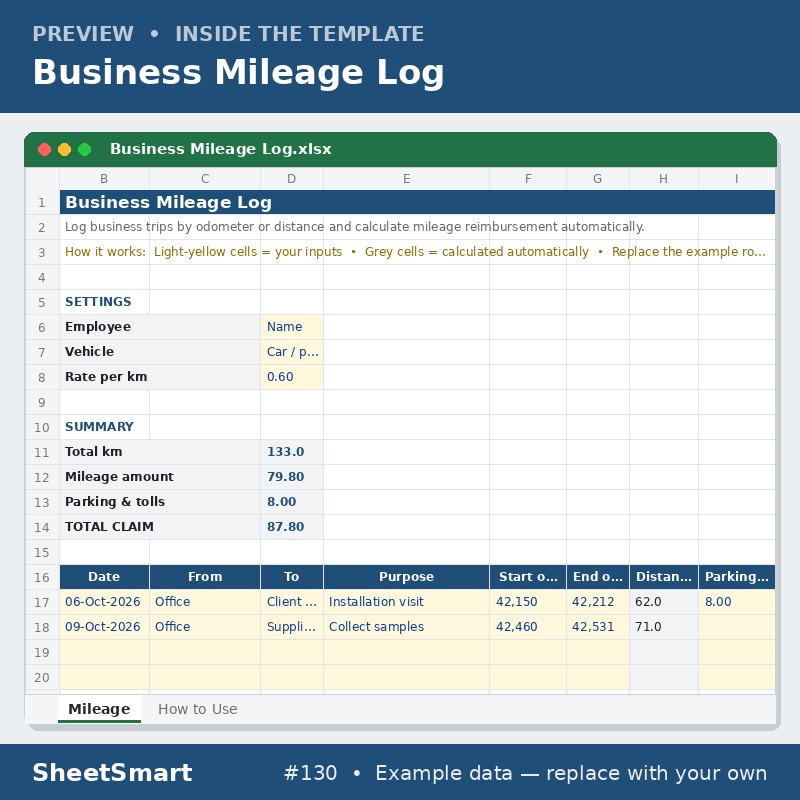Open the How to Use sheet tab

[197, 709]
